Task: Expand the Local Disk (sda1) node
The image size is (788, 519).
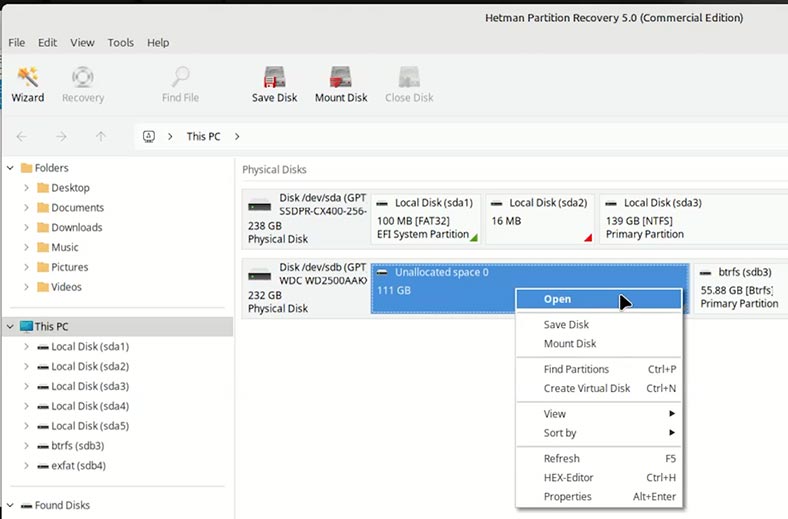Action: coord(26,347)
